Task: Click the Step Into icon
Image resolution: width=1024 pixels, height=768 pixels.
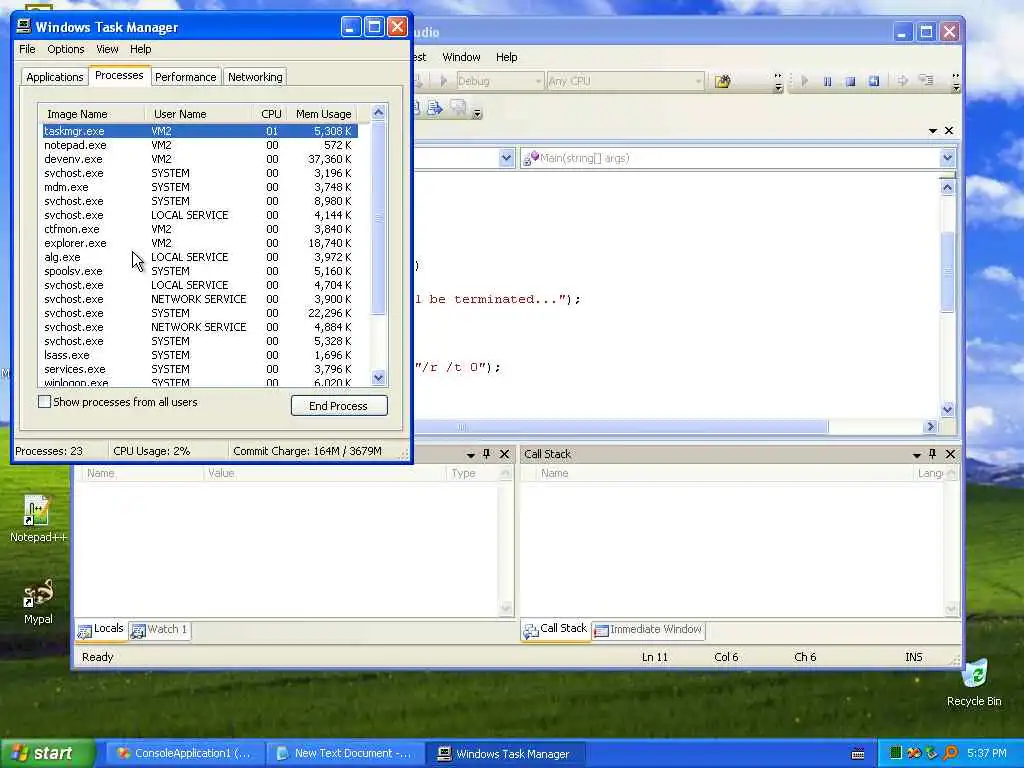Action: [x=926, y=81]
